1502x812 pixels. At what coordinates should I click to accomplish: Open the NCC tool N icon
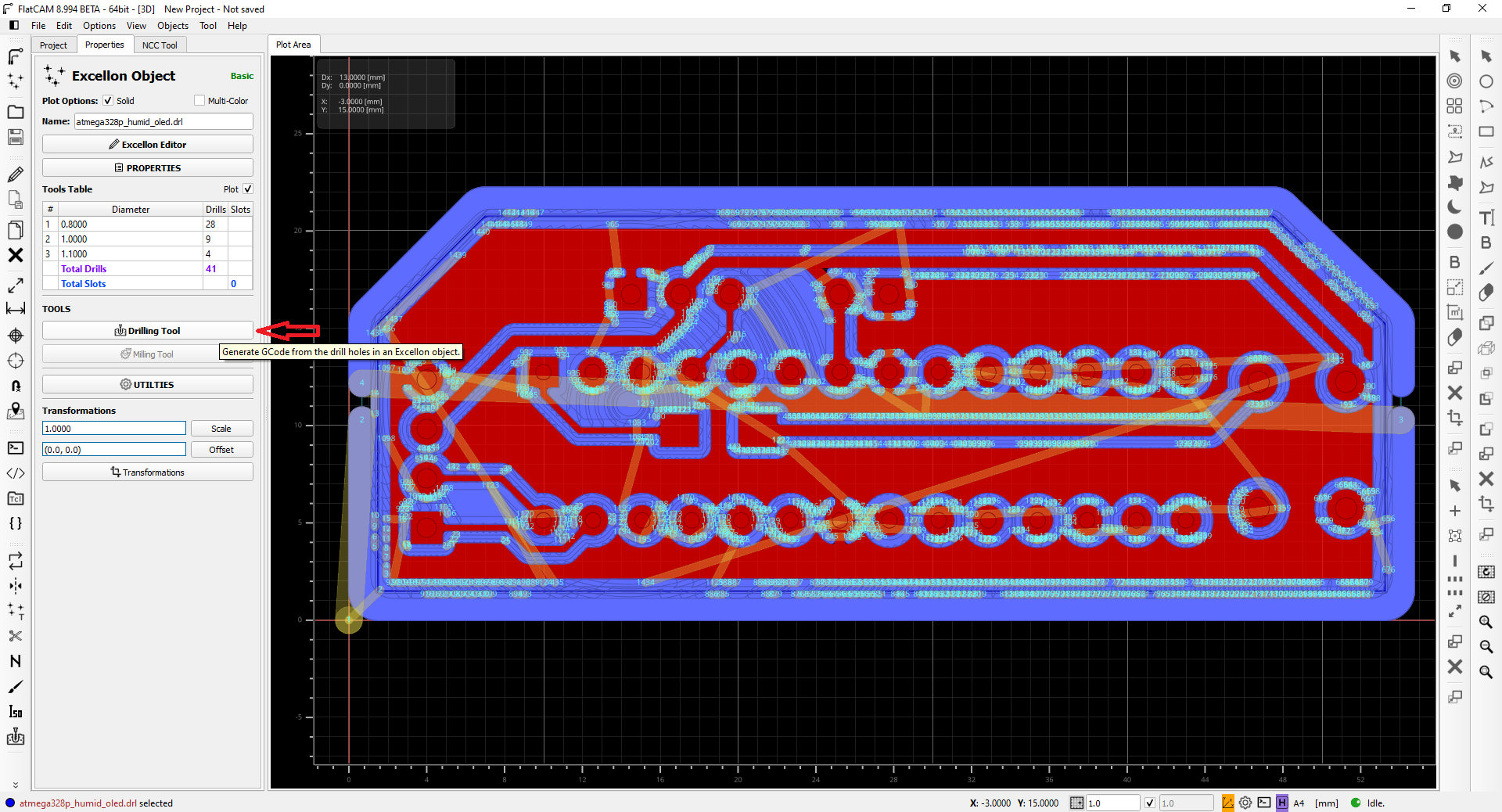tap(15, 661)
